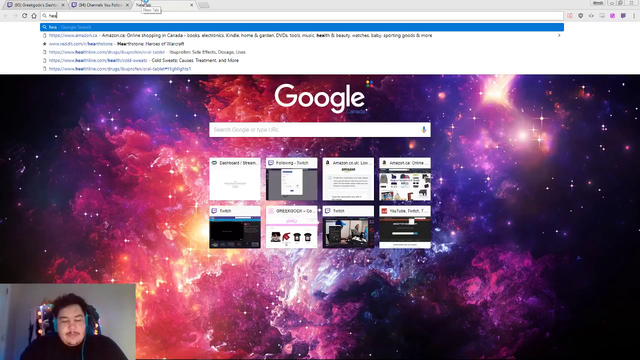Select the 'hea - Google Search' suggestion
The height and width of the screenshot is (360, 640).
click(x=302, y=27)
